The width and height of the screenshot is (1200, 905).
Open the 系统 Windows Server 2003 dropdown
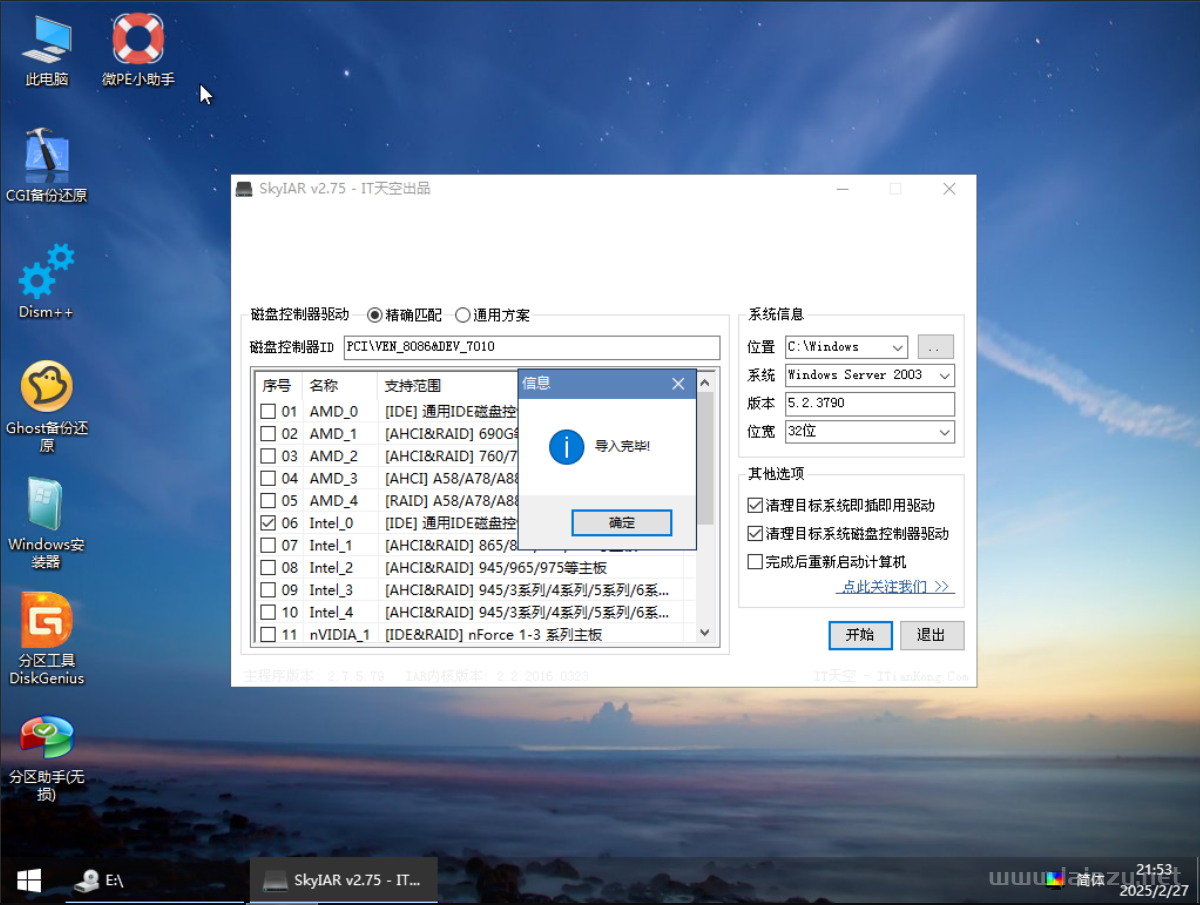[x=870, y=375]
